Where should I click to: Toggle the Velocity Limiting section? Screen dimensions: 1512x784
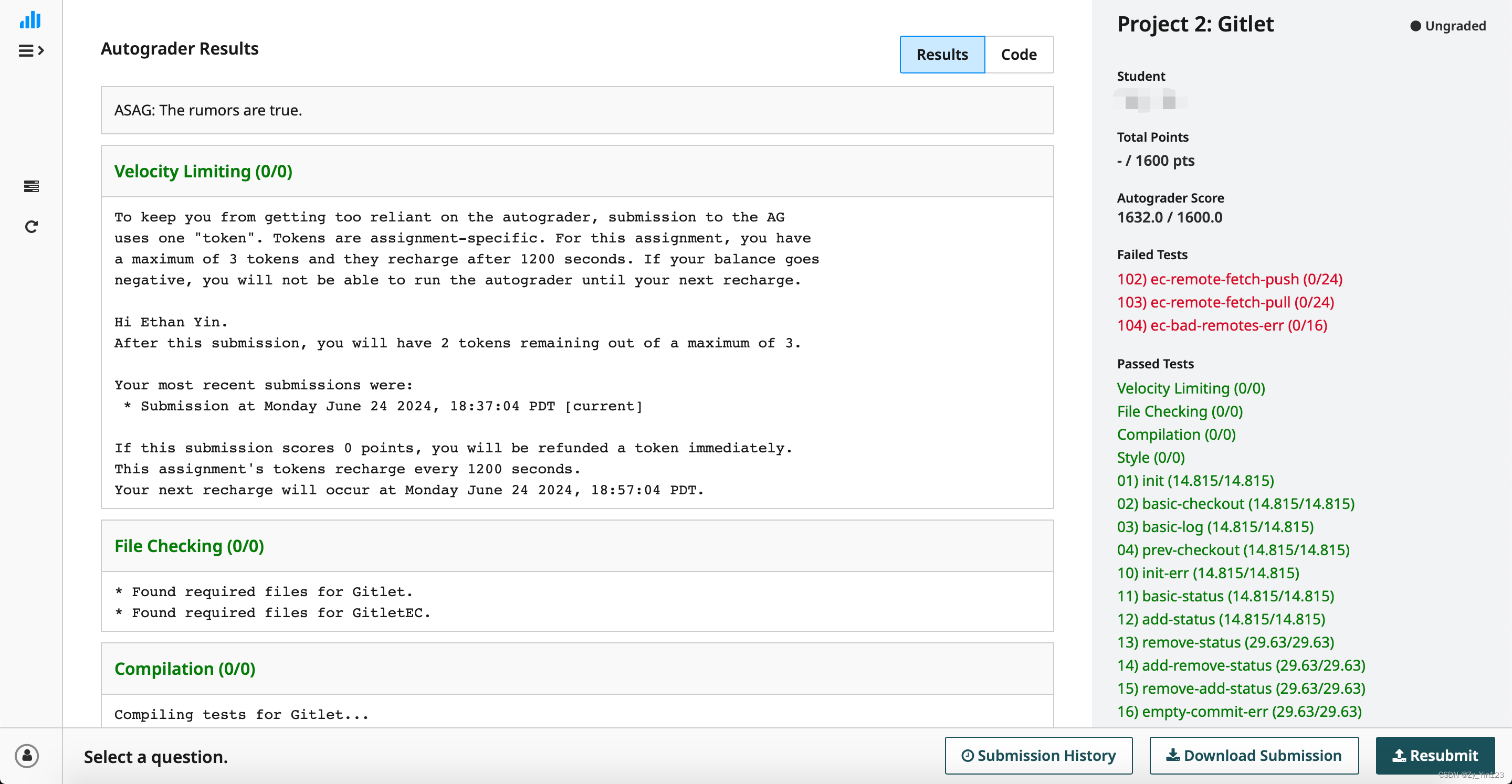tap(203, 171)
